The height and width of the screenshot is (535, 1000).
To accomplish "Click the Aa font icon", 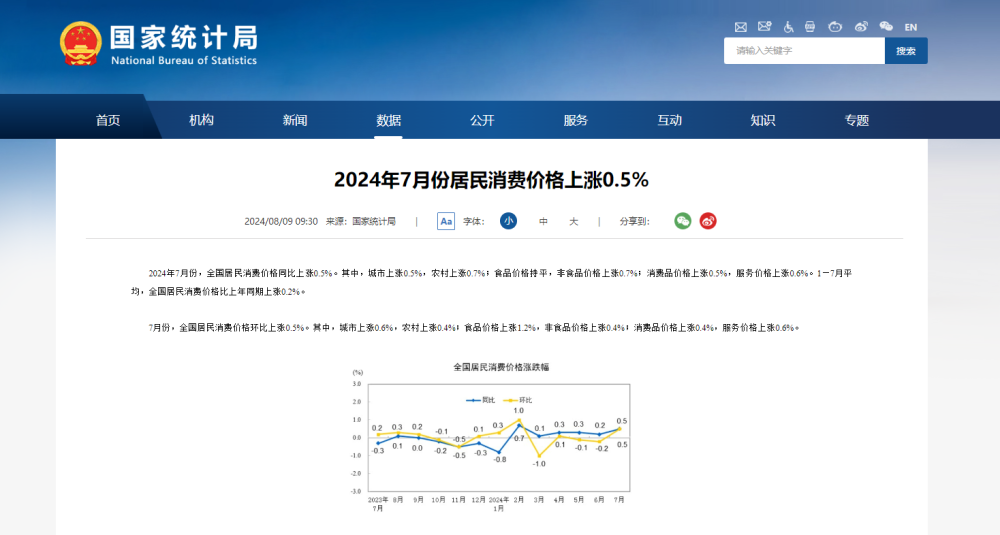I will click(x=446, y=221).
